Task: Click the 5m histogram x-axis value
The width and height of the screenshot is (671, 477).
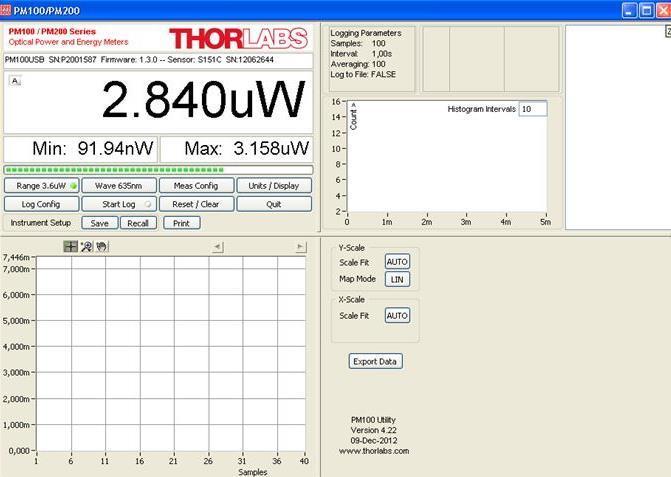Action: [x=545, y=222]
